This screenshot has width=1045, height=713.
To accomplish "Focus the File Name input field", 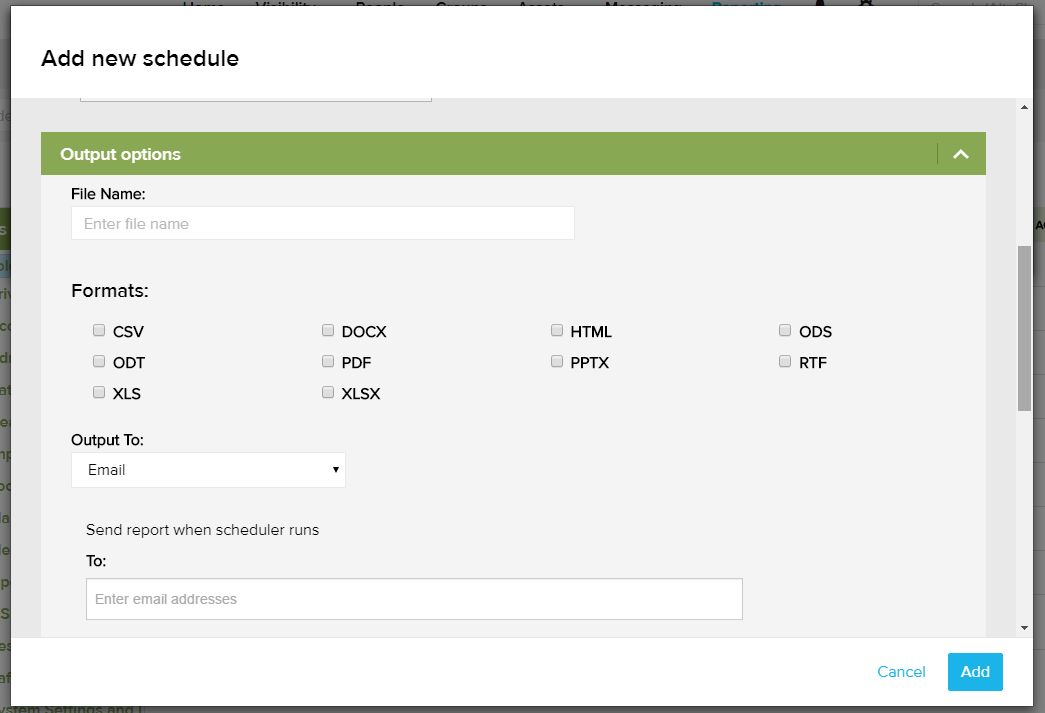I will [322, 223].
